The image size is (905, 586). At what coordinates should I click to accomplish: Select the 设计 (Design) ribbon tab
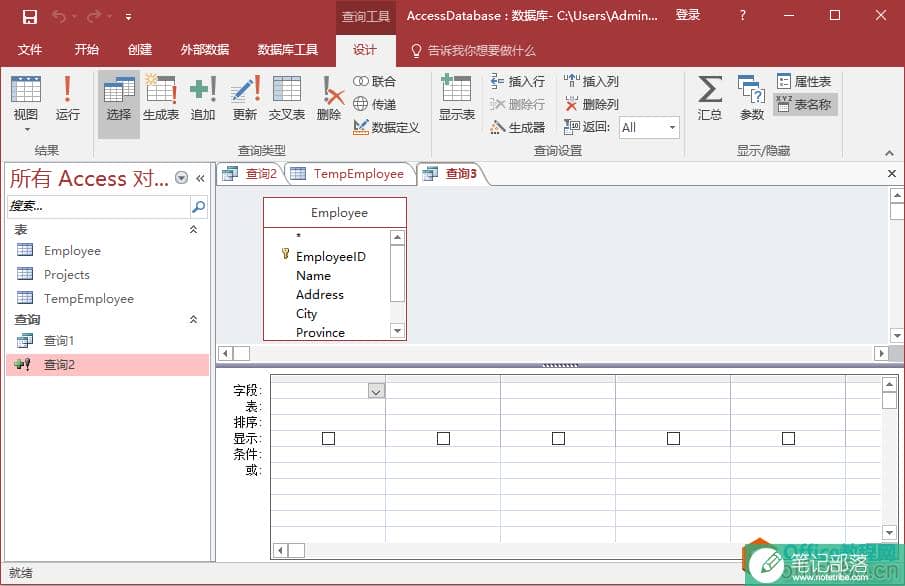tap(365, 50)
